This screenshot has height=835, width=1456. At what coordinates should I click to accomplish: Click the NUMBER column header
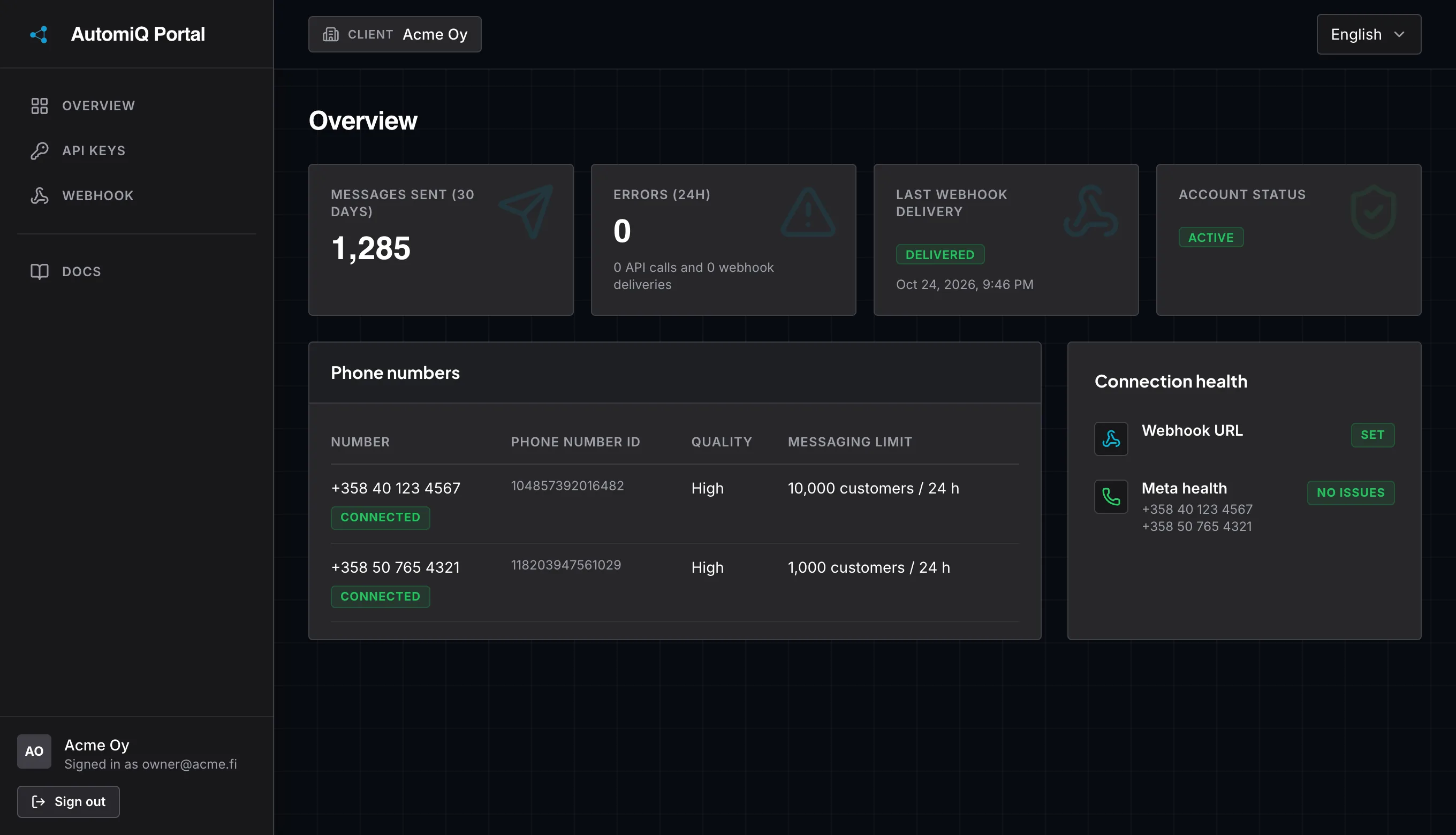click(360, 442)
